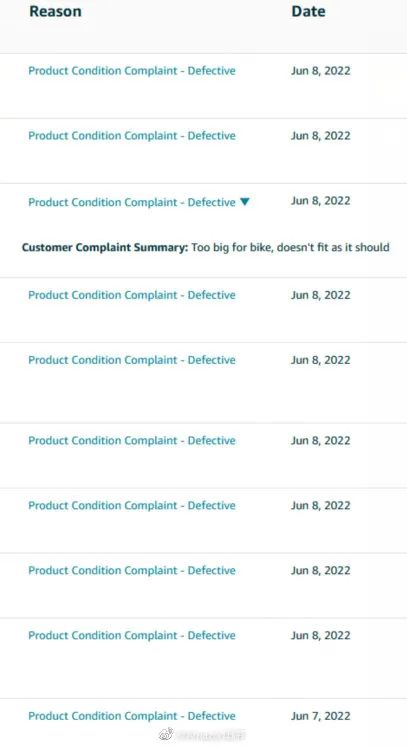
Task: Click the first row's Jun 8, 2022 date
Action: [x=321, y=71]
